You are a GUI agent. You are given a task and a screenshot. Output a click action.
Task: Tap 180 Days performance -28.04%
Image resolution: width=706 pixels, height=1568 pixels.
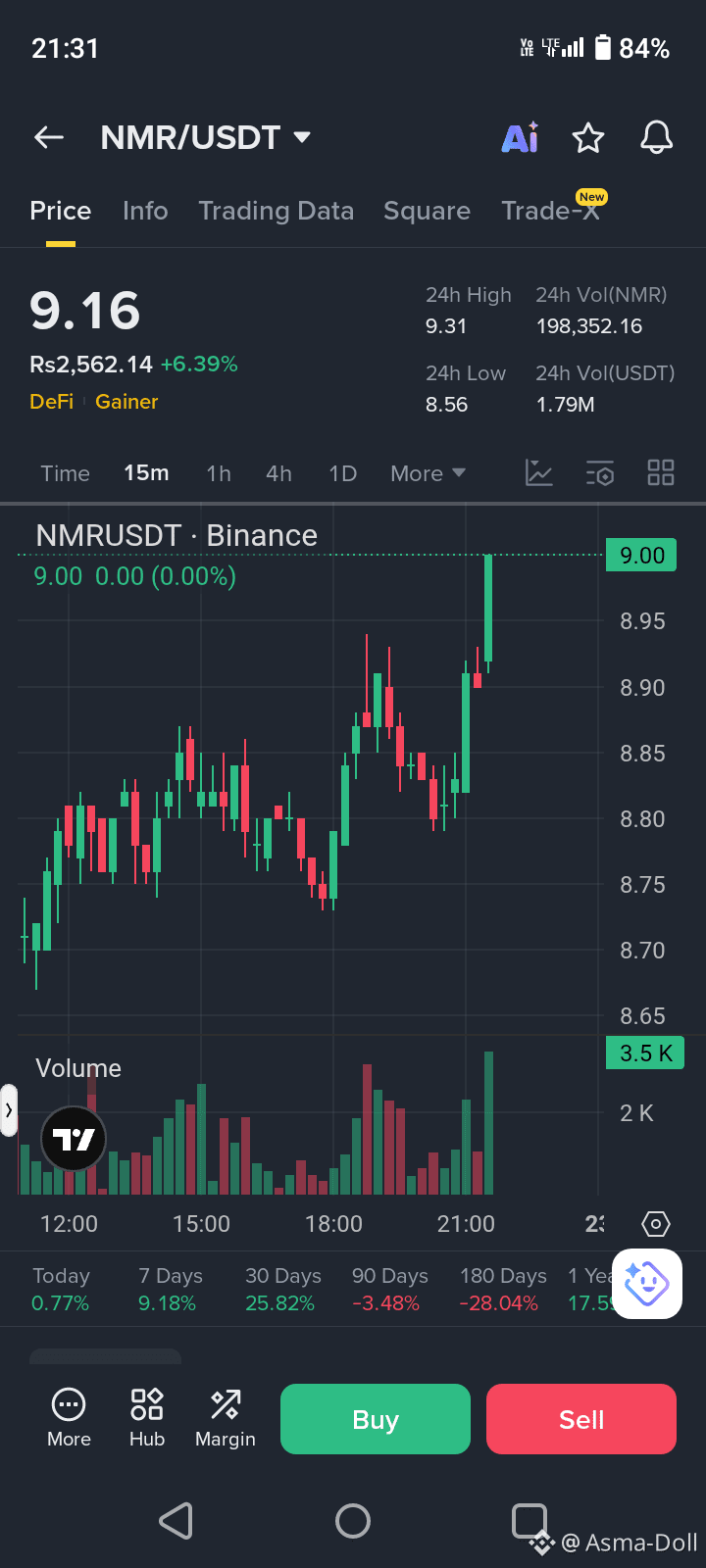(x=499, y=1303)
